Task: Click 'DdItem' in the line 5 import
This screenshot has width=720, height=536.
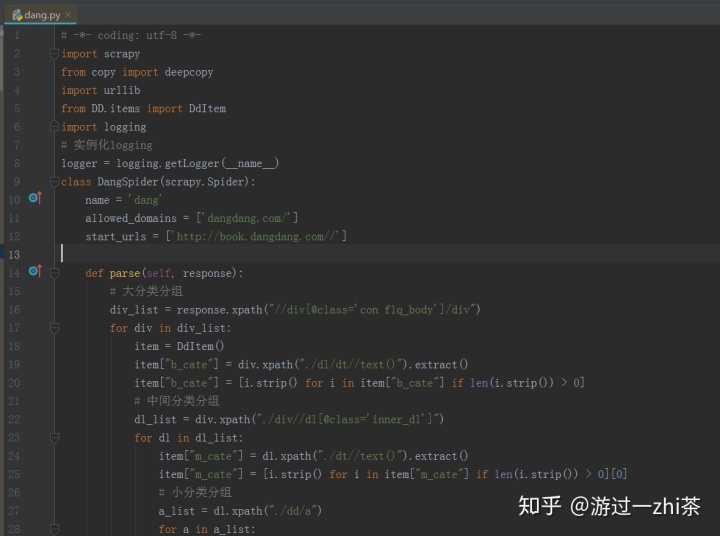Action: click(207, 109)
